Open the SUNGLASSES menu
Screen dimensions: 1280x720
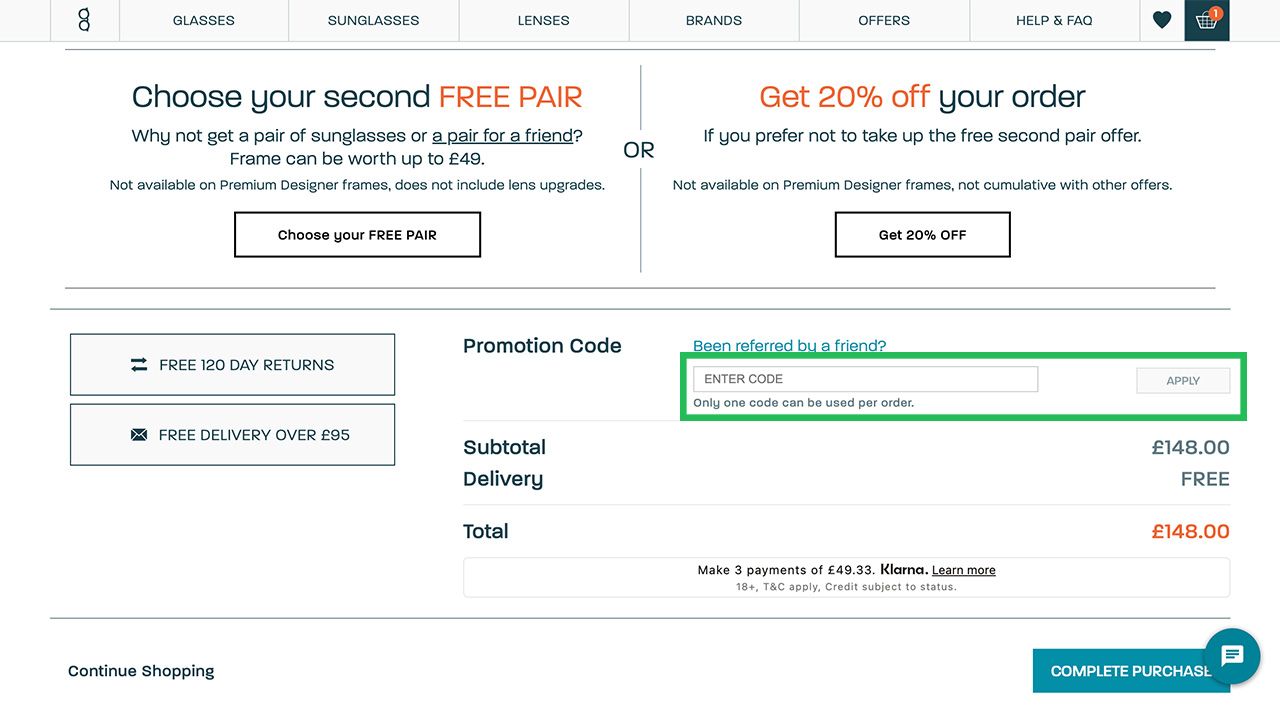pos(373,20)
